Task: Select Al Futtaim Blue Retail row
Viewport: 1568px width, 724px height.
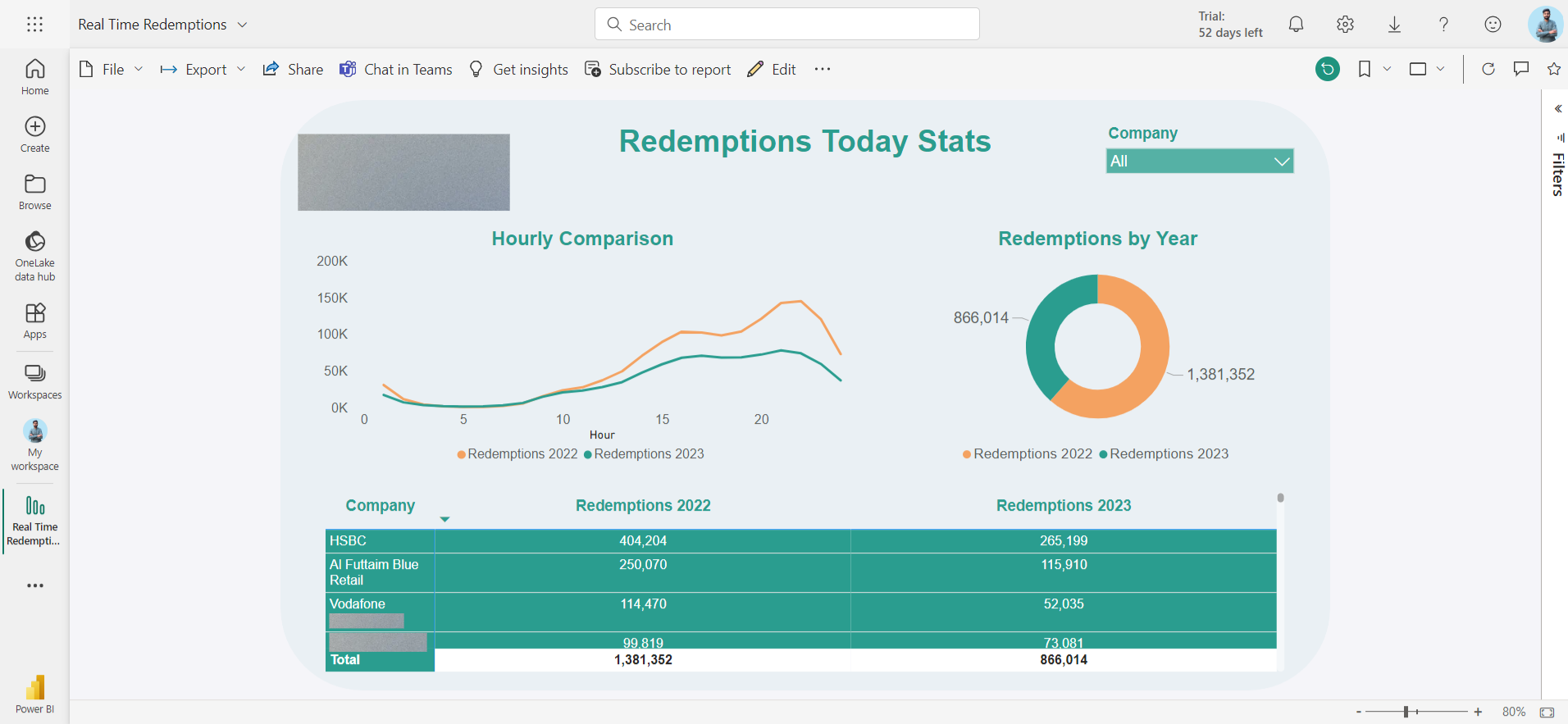Action: click(x=800, y=572)
